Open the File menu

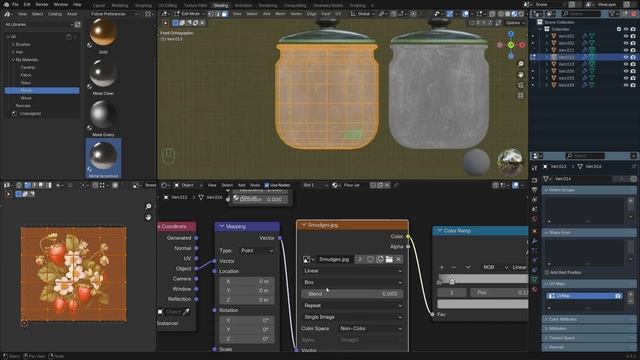click(15, 4)
